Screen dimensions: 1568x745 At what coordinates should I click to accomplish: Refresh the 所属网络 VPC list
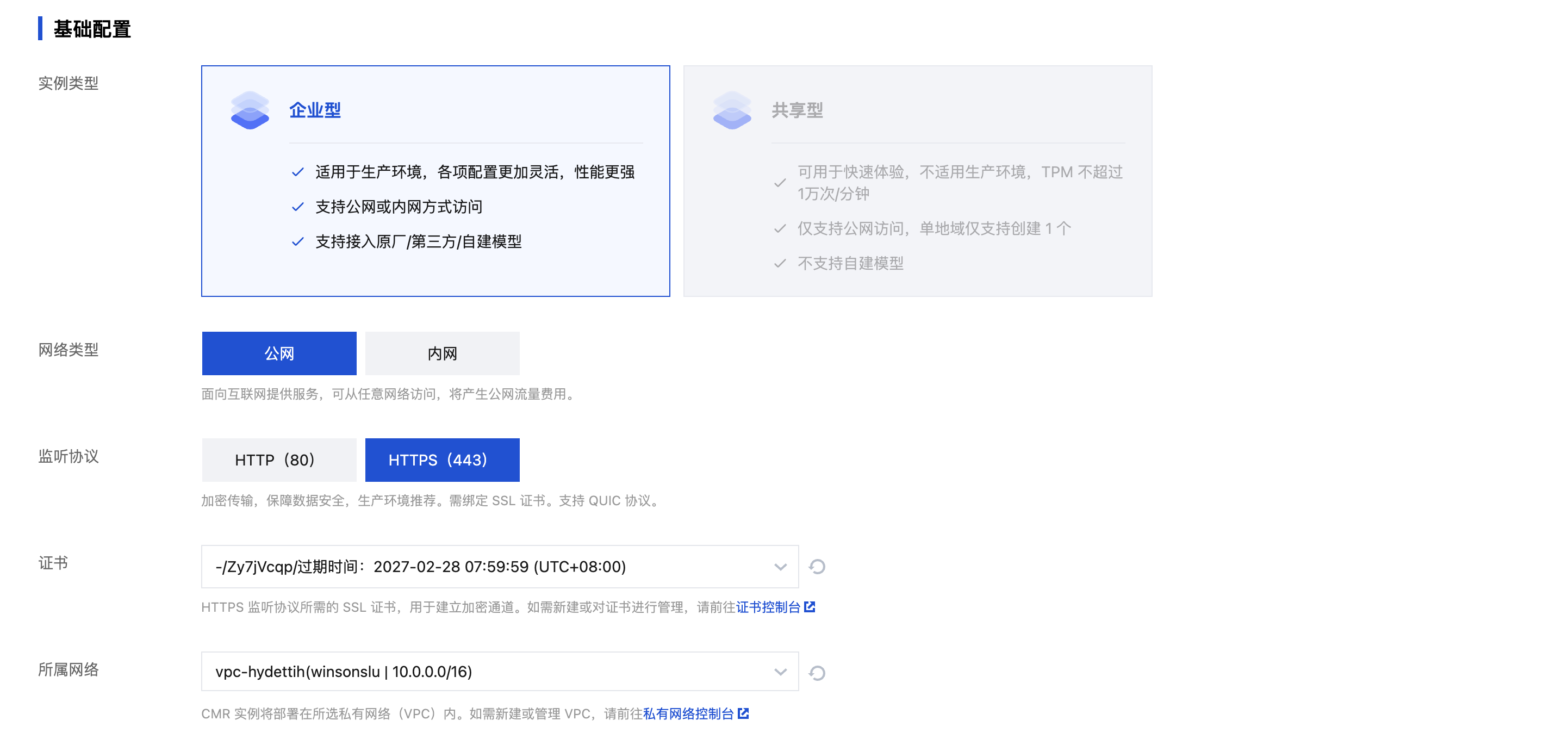817,673
